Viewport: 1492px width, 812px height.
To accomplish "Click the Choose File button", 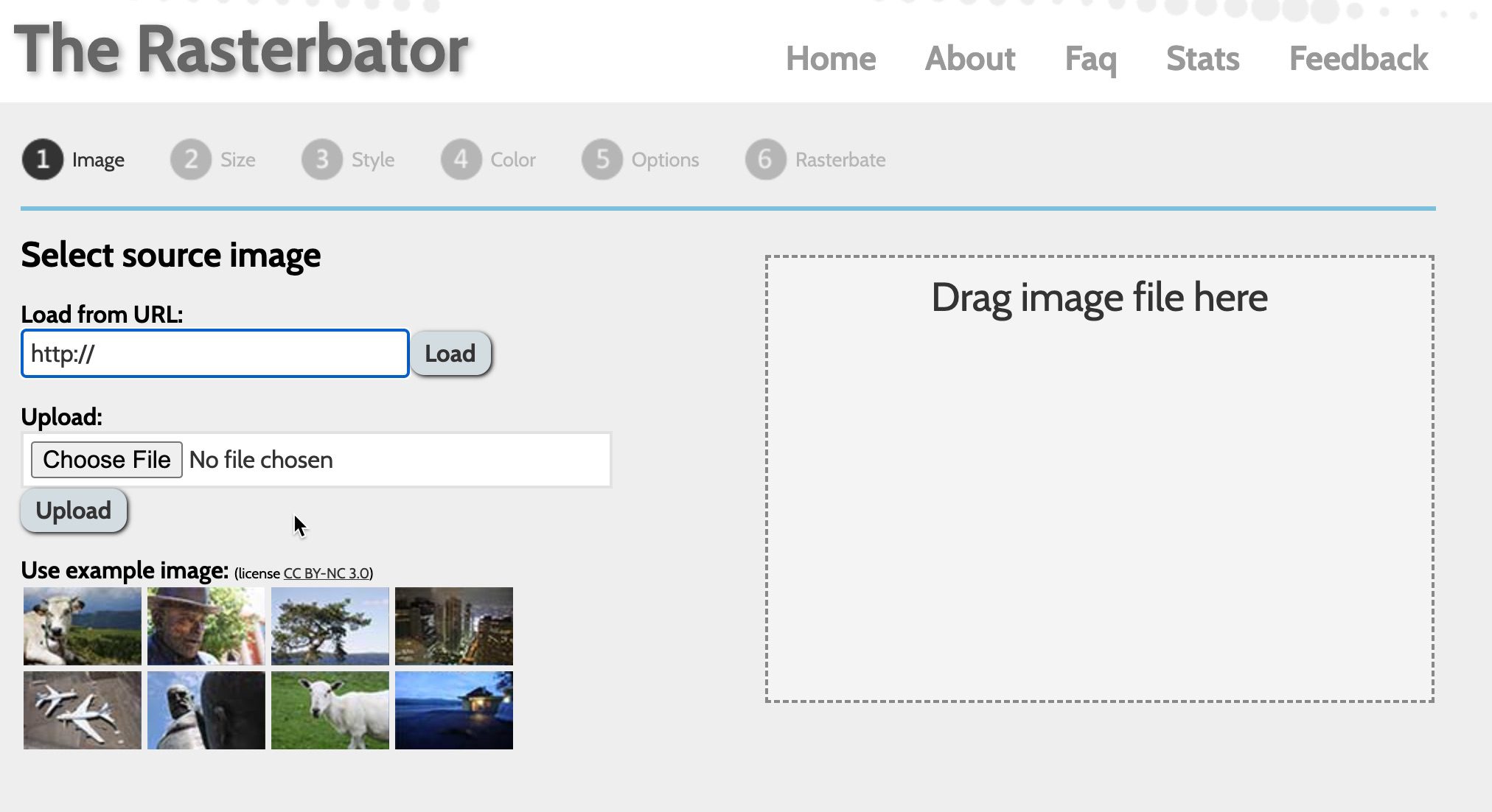I will click(106, 460).
